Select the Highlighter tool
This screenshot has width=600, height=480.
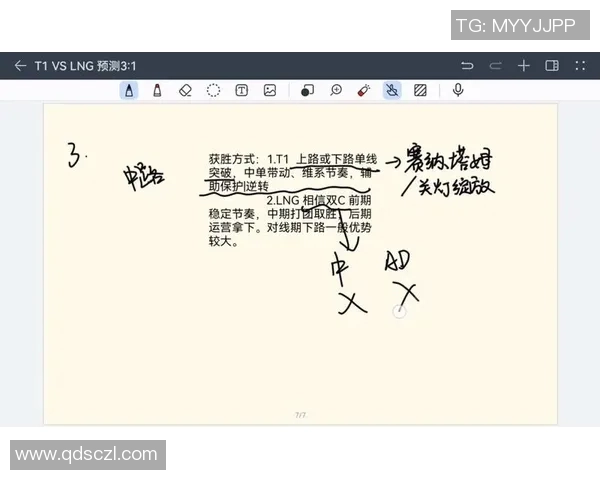157,91
